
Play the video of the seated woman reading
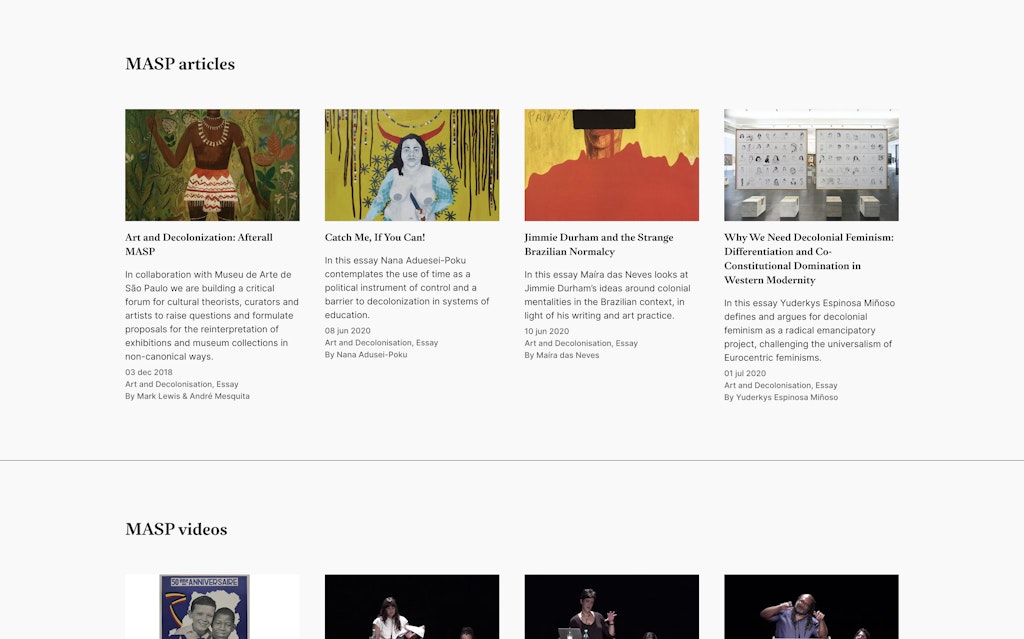[411, 607]
